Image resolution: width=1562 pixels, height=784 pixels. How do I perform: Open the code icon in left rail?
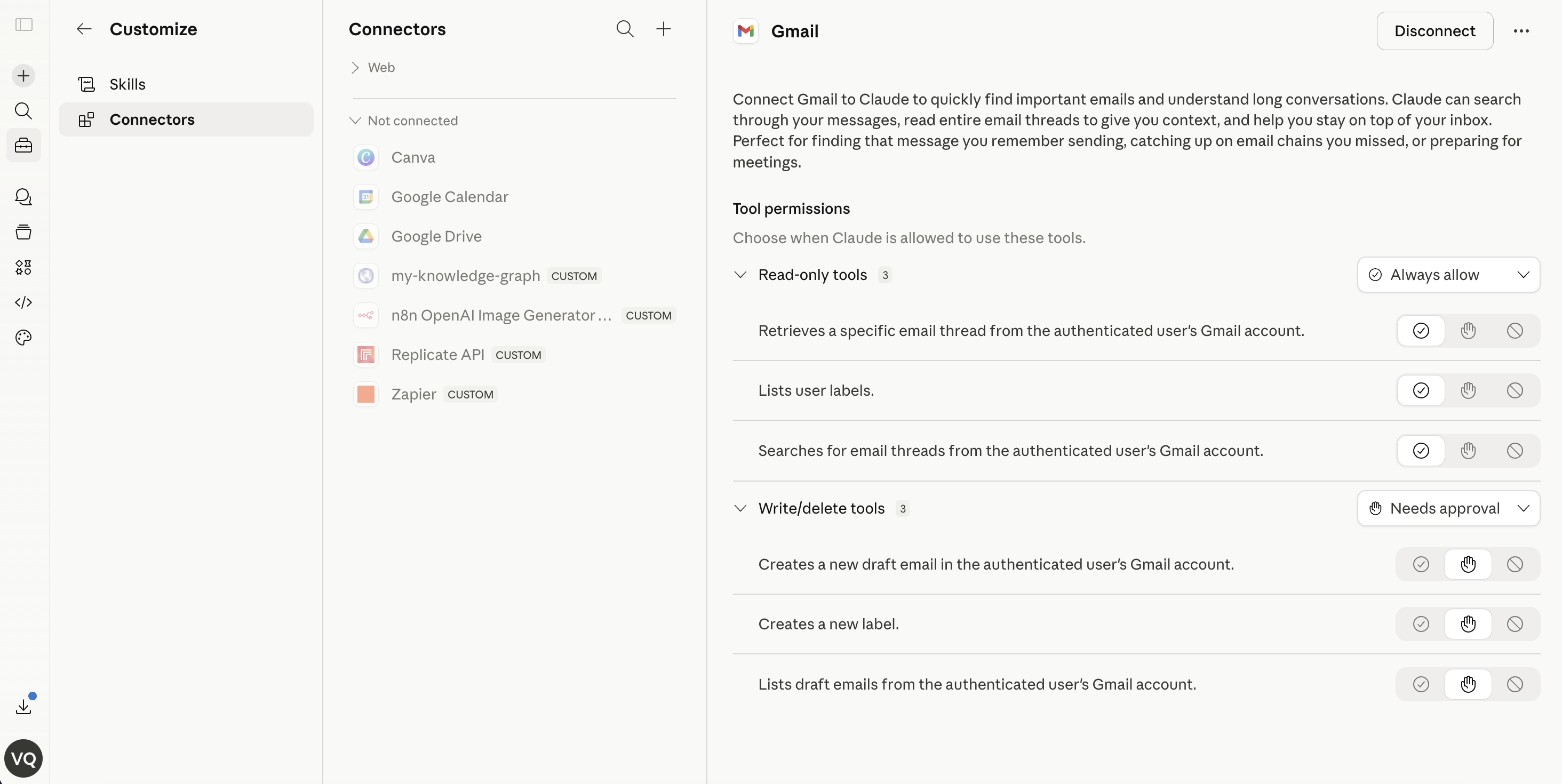[23, 302]
